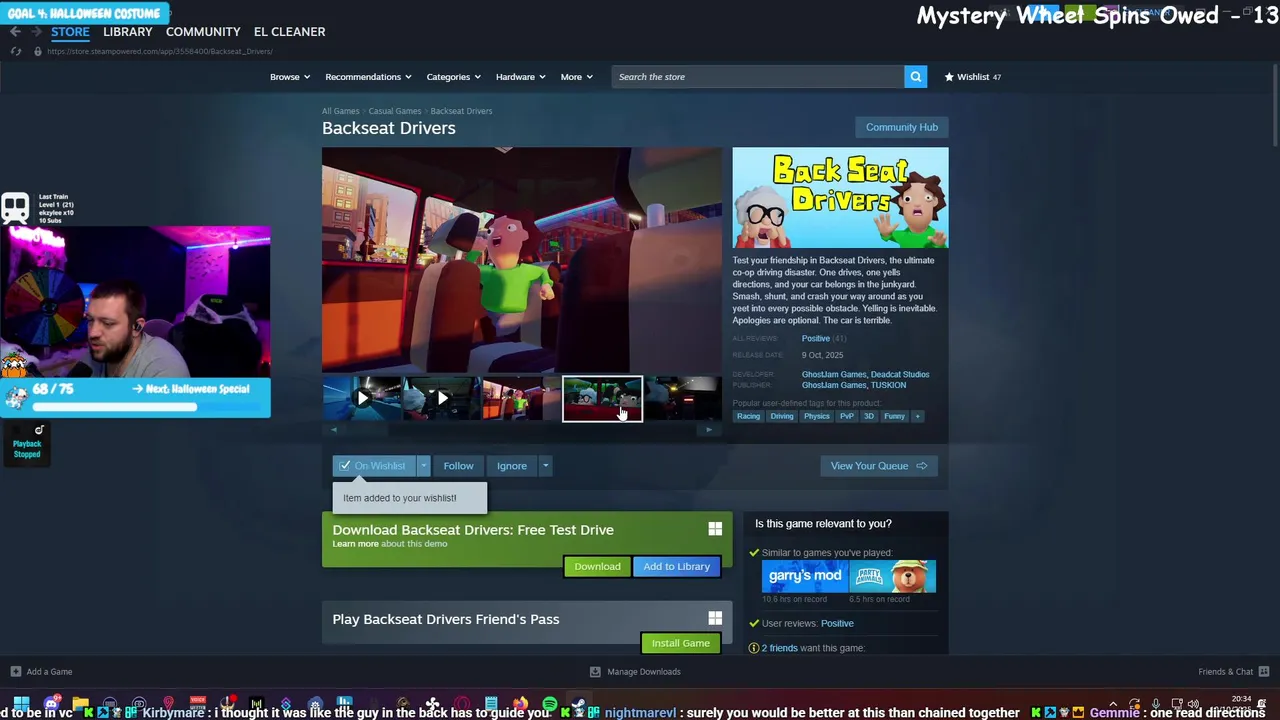Viewport: 1280px width, 720px height.
Task: Click Add to Library
Action: pos(676,567)
